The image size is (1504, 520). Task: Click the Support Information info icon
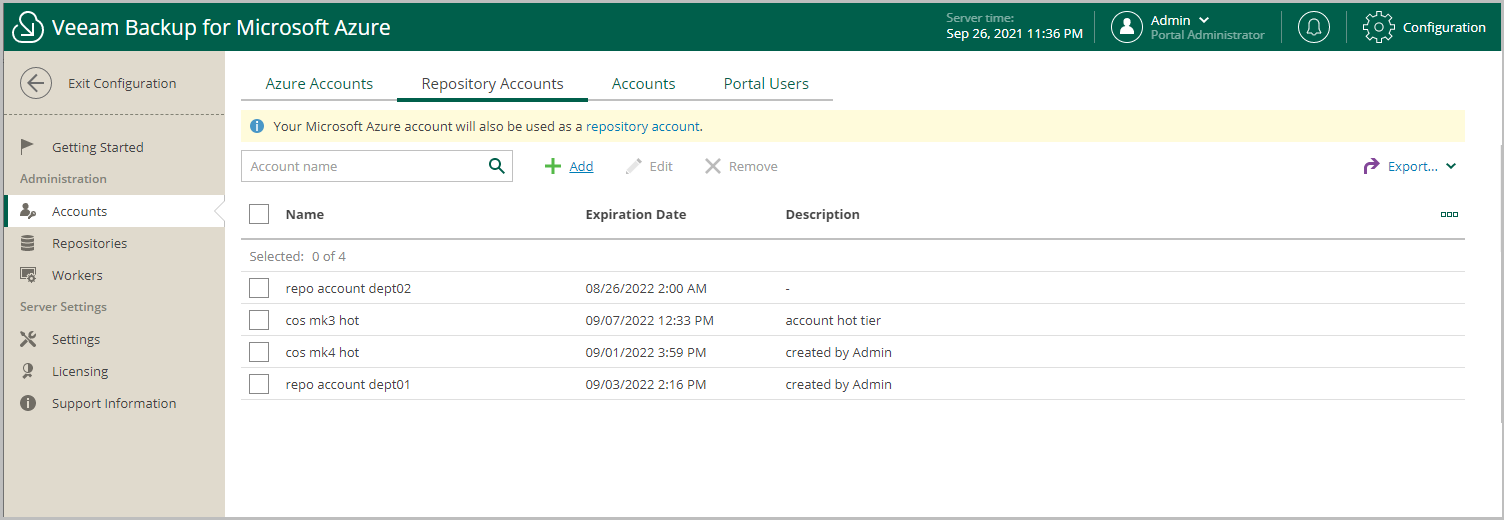click(x=28, y=403)
